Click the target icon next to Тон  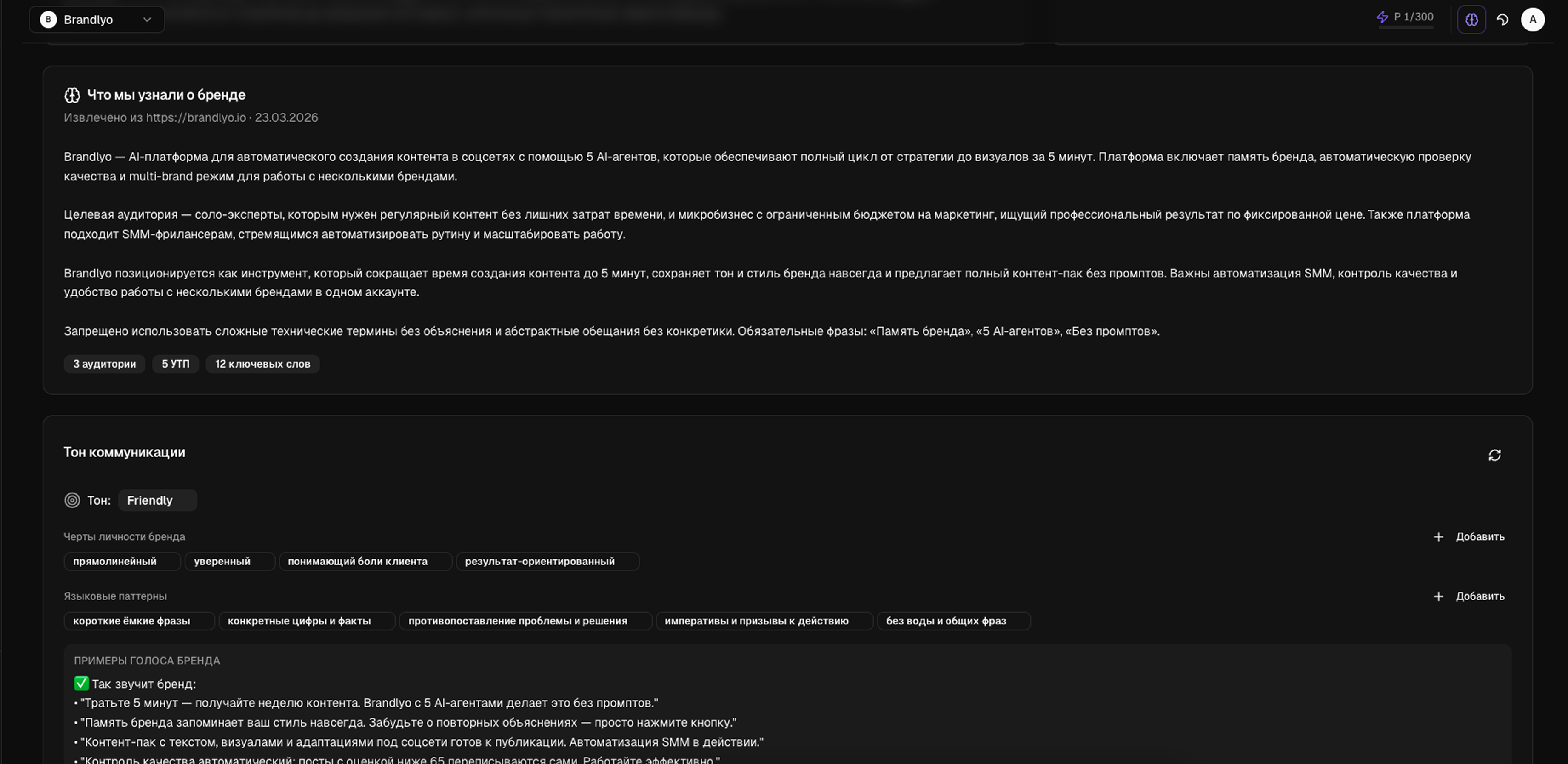coord(72,500)
